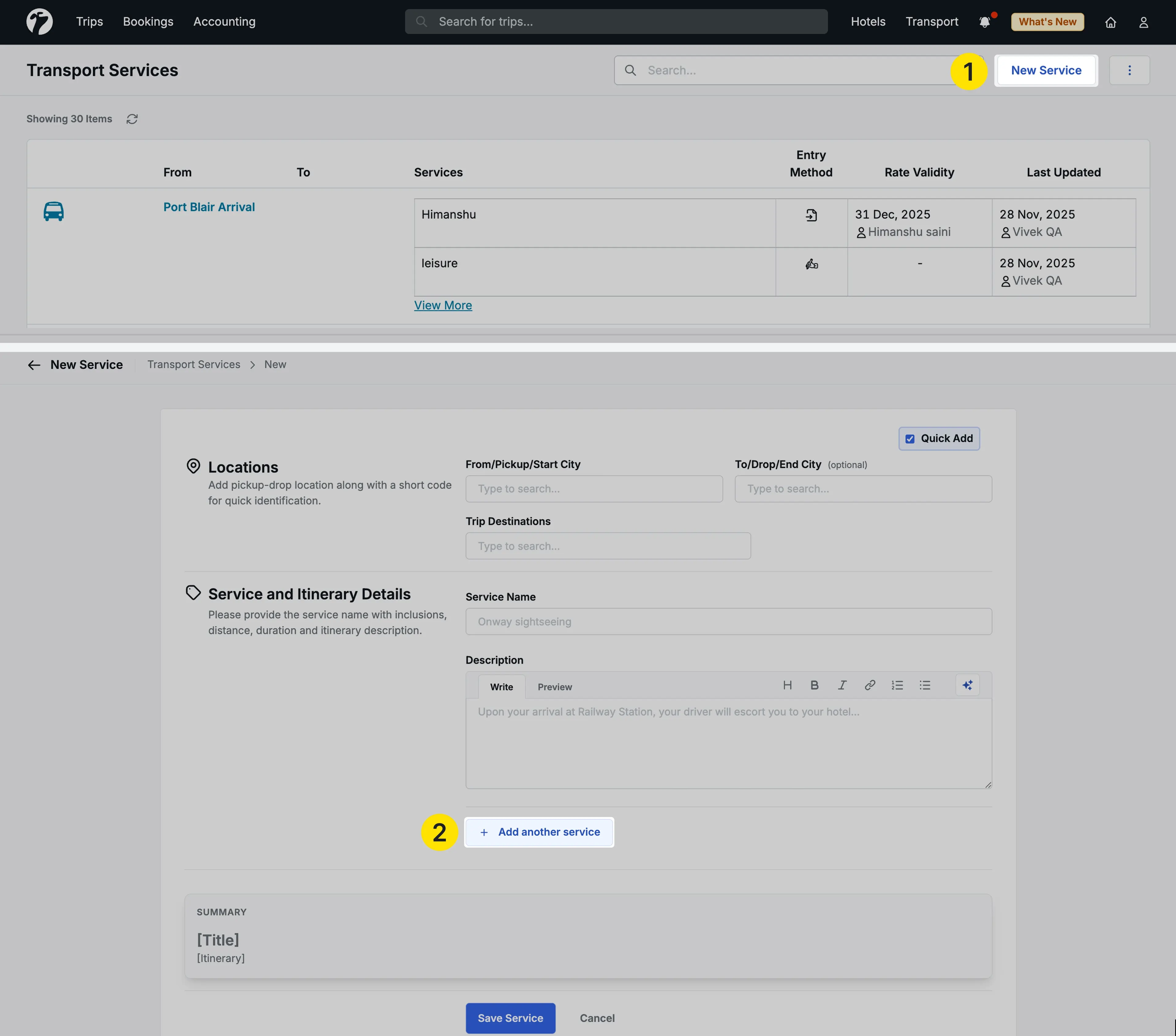The height and width of the screenshot is (1036, 1176).
Task: Create a numbered list in the description
Action: pos(897,685)
